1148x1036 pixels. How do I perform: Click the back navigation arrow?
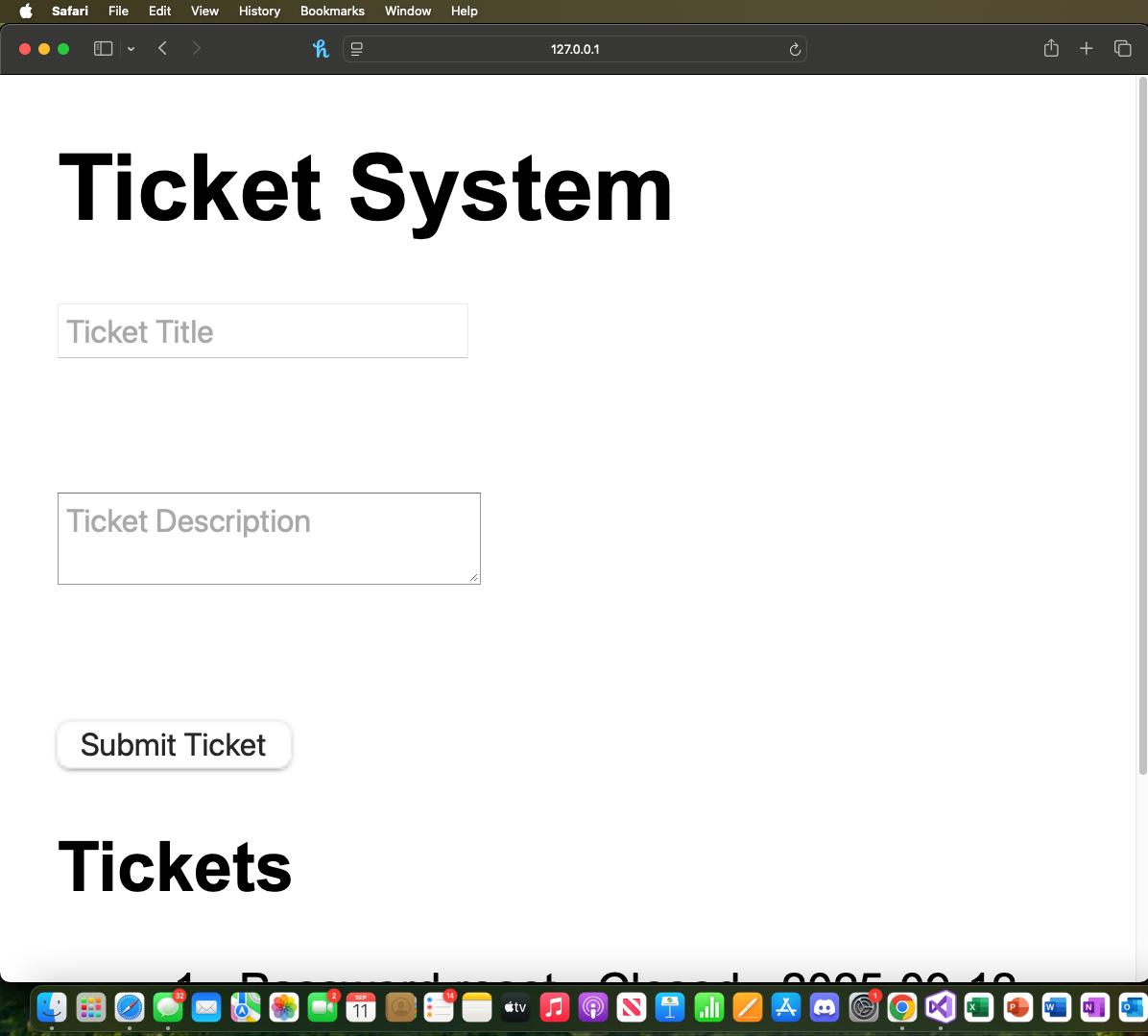point(162,48)
